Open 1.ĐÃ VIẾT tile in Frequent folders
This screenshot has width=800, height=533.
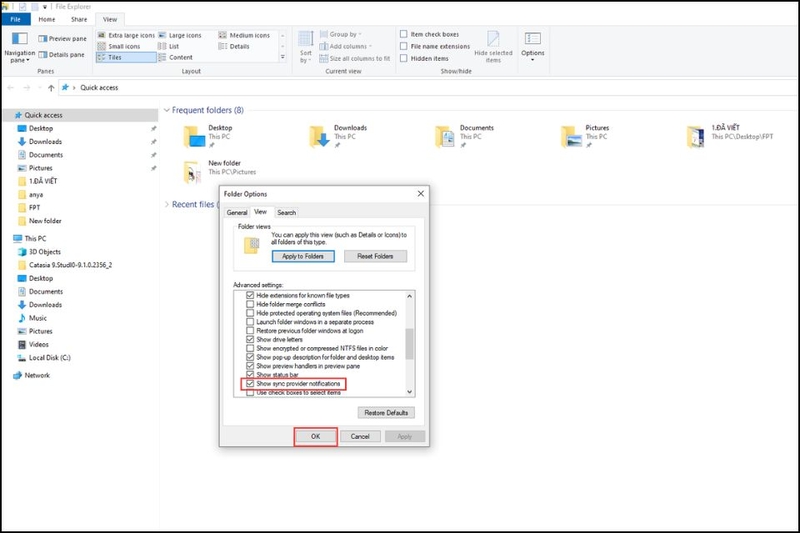[x=730, y=137]
